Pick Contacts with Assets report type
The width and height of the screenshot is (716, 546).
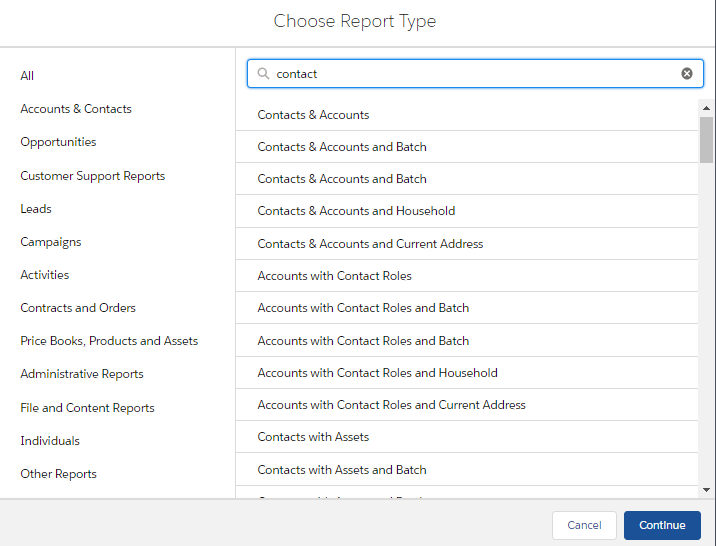pos(467,437)
